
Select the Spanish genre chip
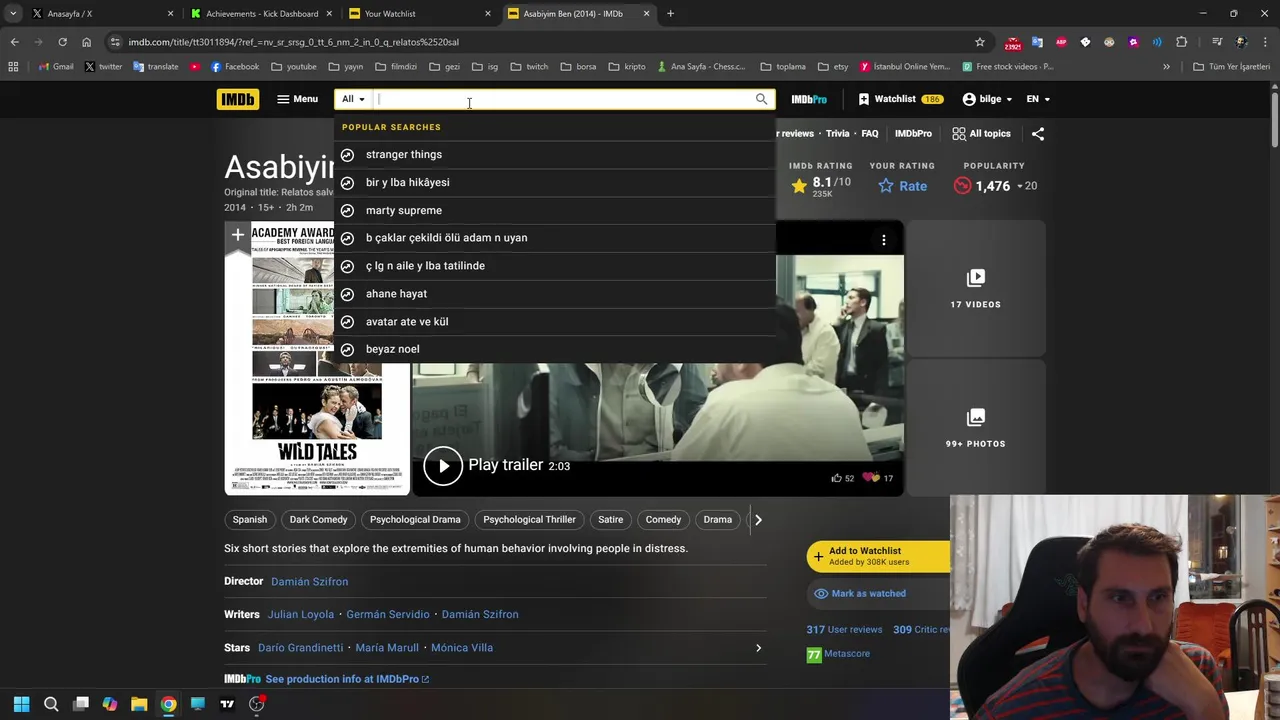[x=250, y=519]
